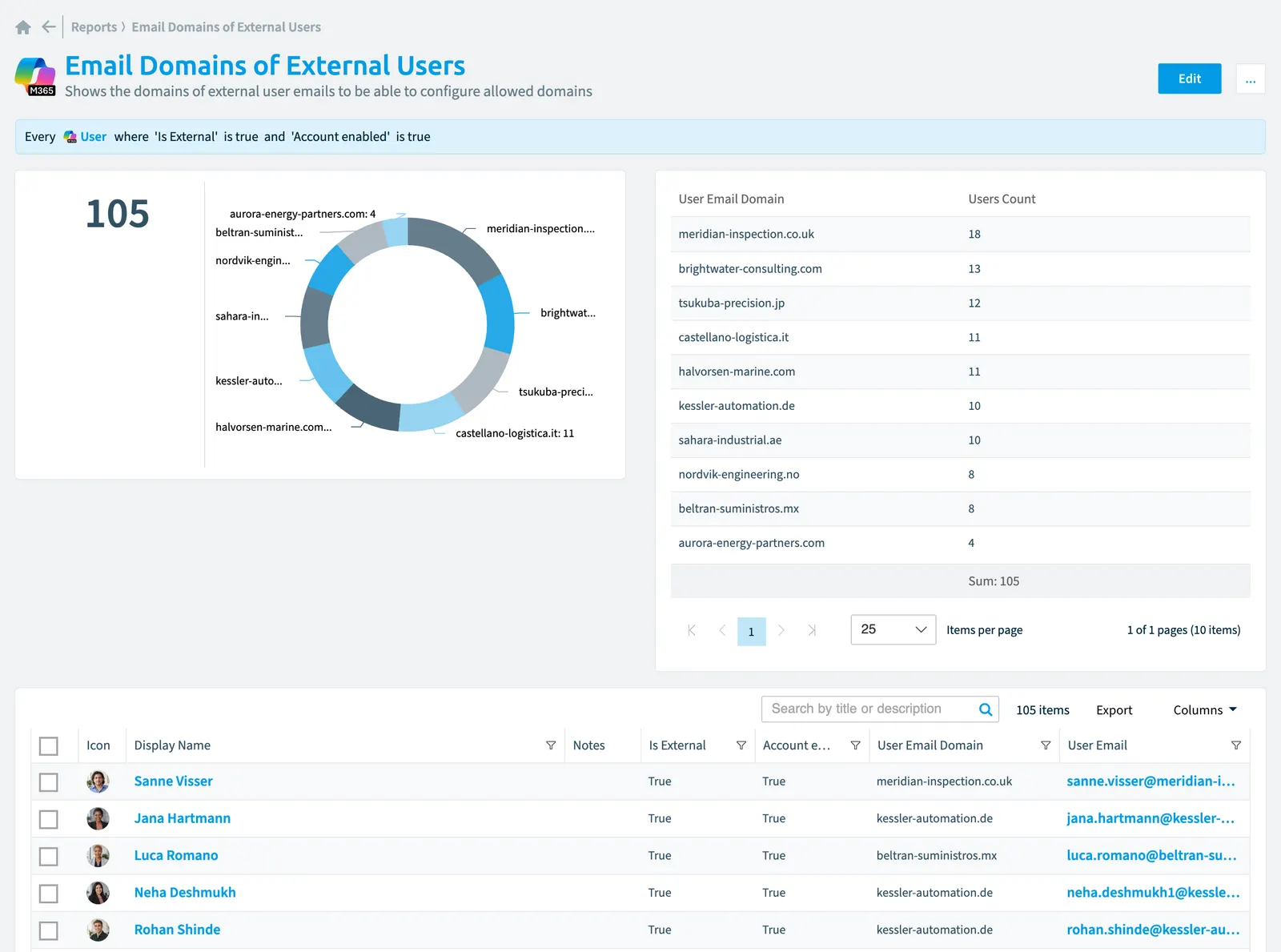Click Sanne Visser's avatar icon
Image resolution: width=1281 pixels, height=952 pixels.
coord(98,781)
